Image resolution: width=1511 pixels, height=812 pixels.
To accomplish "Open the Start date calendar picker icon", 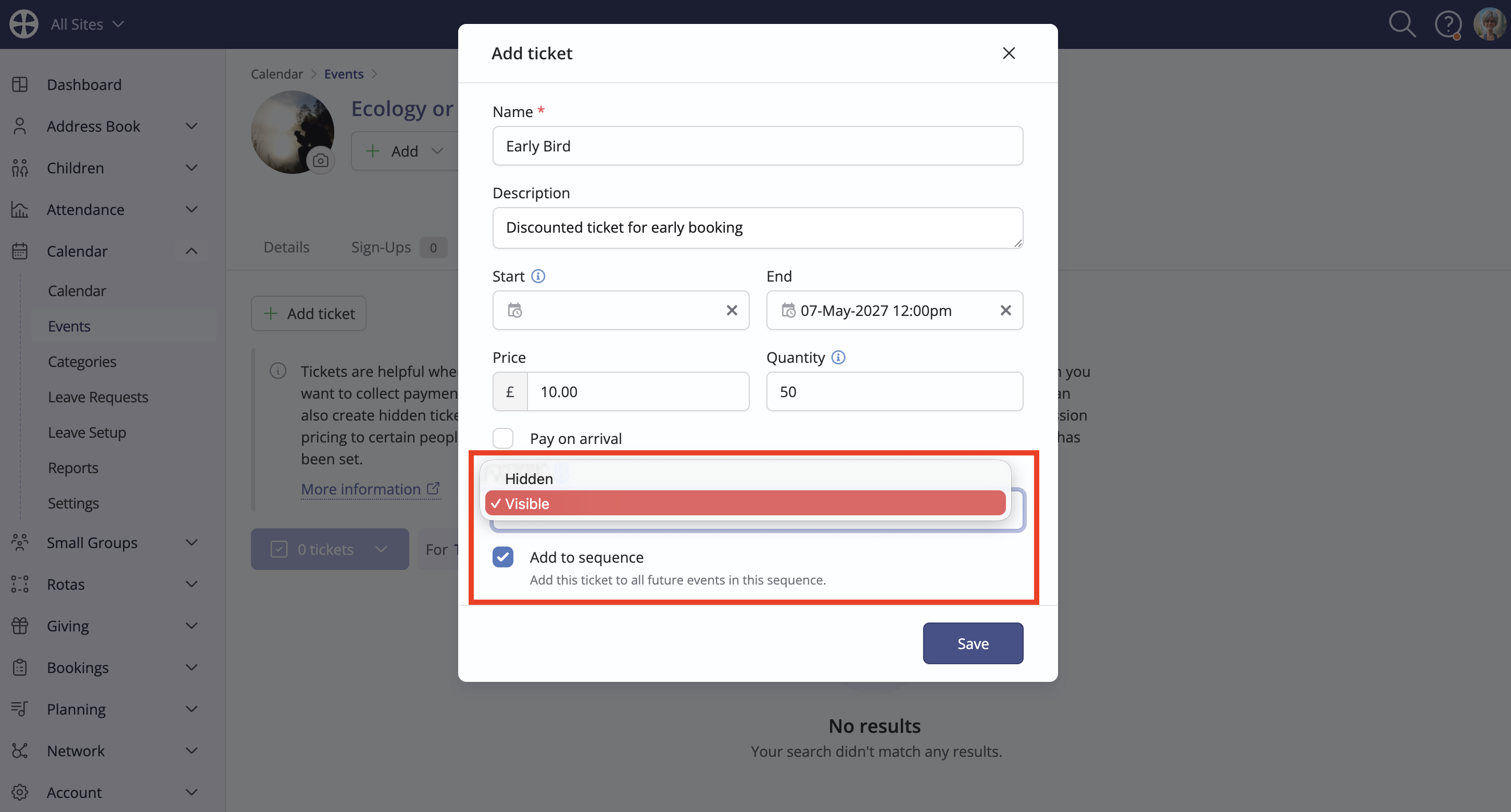I will [514, 310].
